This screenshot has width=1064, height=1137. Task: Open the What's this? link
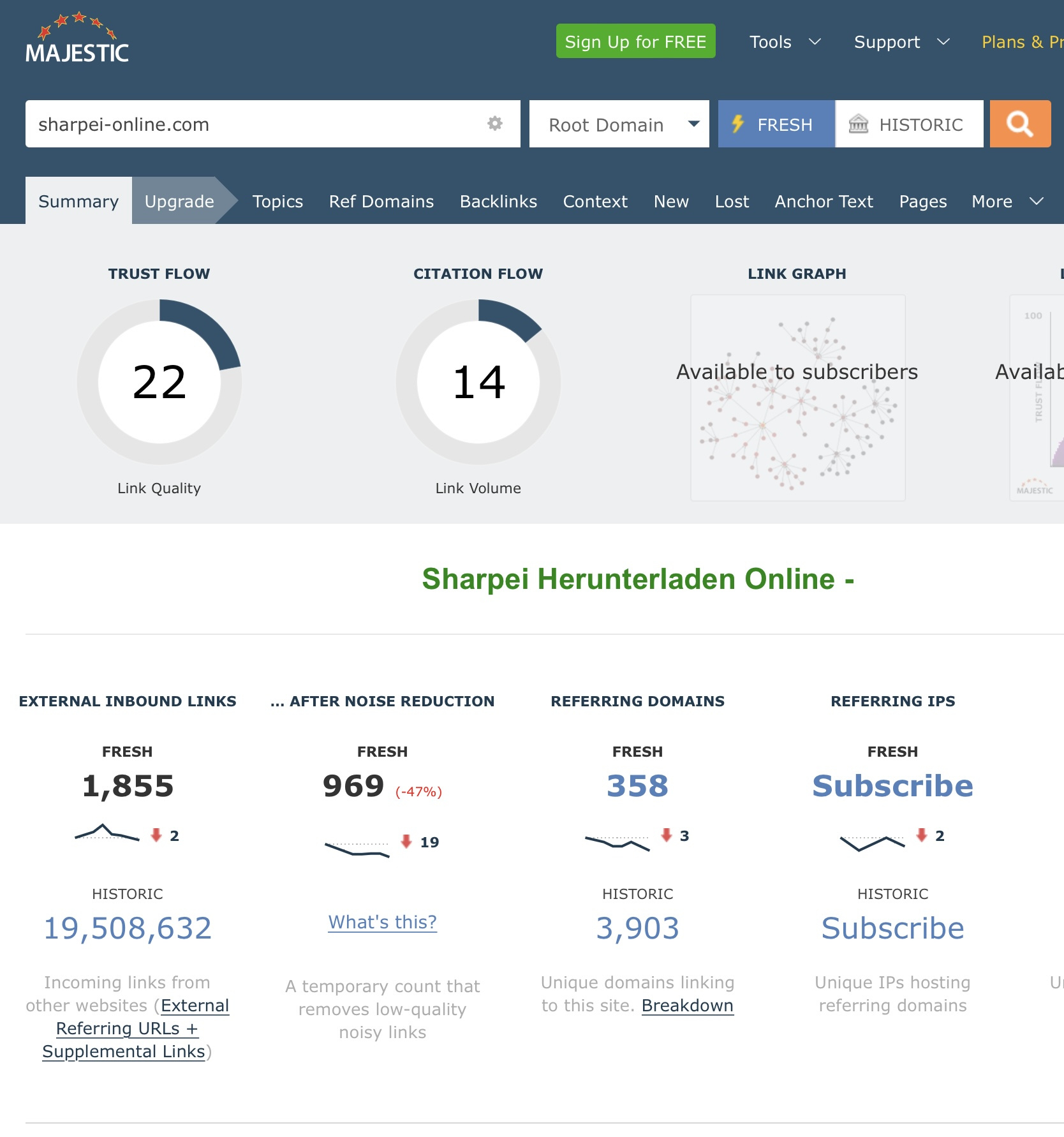383,922
